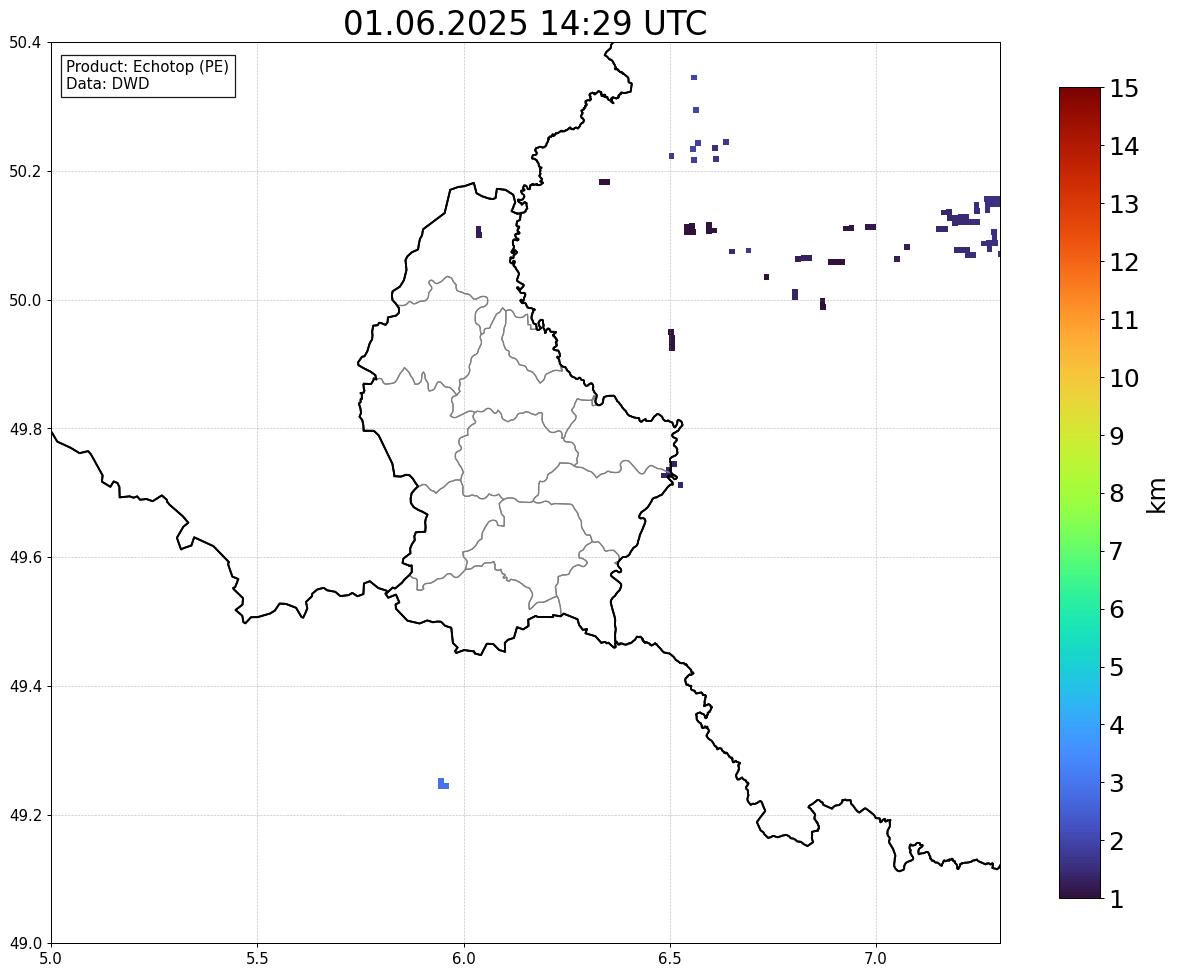Click colorbar tick value 2

[1116, 841]
